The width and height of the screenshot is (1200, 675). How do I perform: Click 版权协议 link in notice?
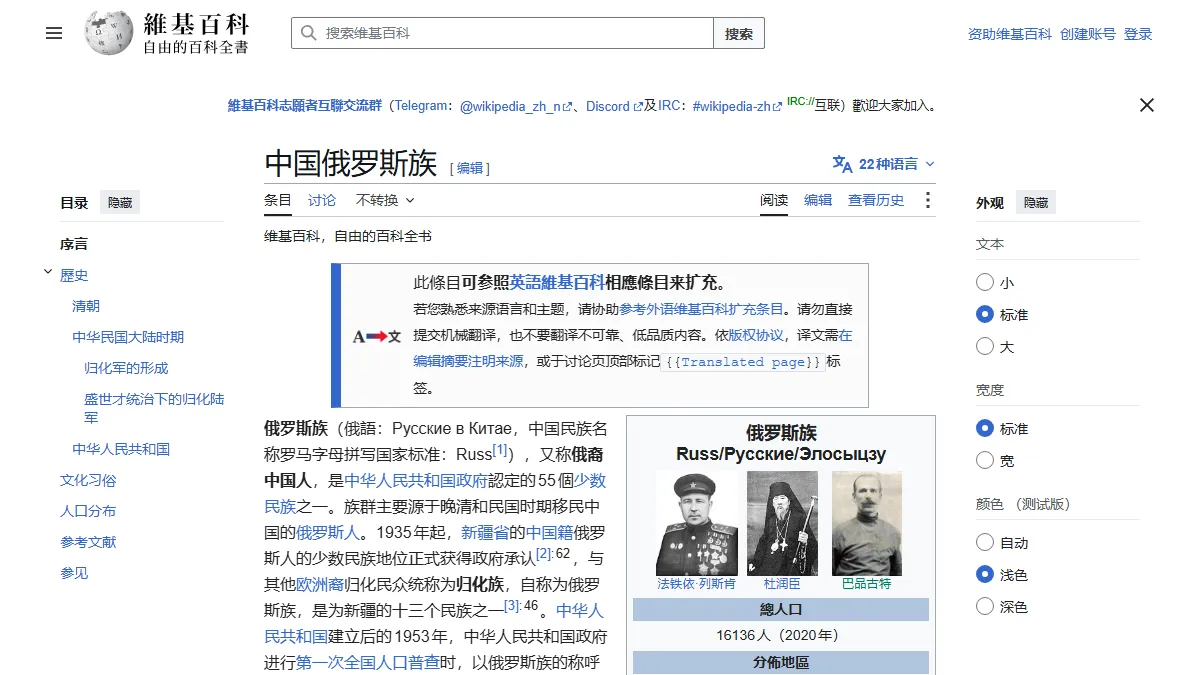tap(755, 335)
